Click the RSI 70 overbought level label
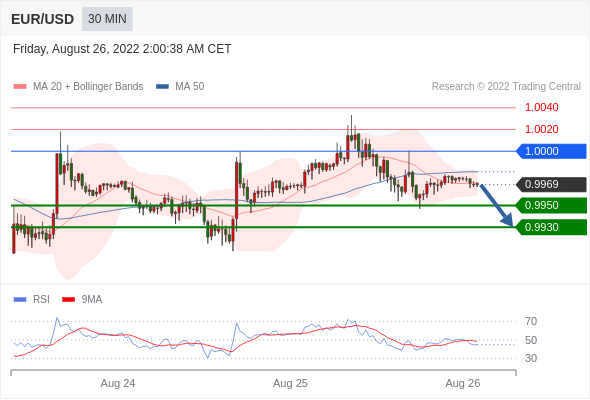The image size is (590, 400). (531, 321)
